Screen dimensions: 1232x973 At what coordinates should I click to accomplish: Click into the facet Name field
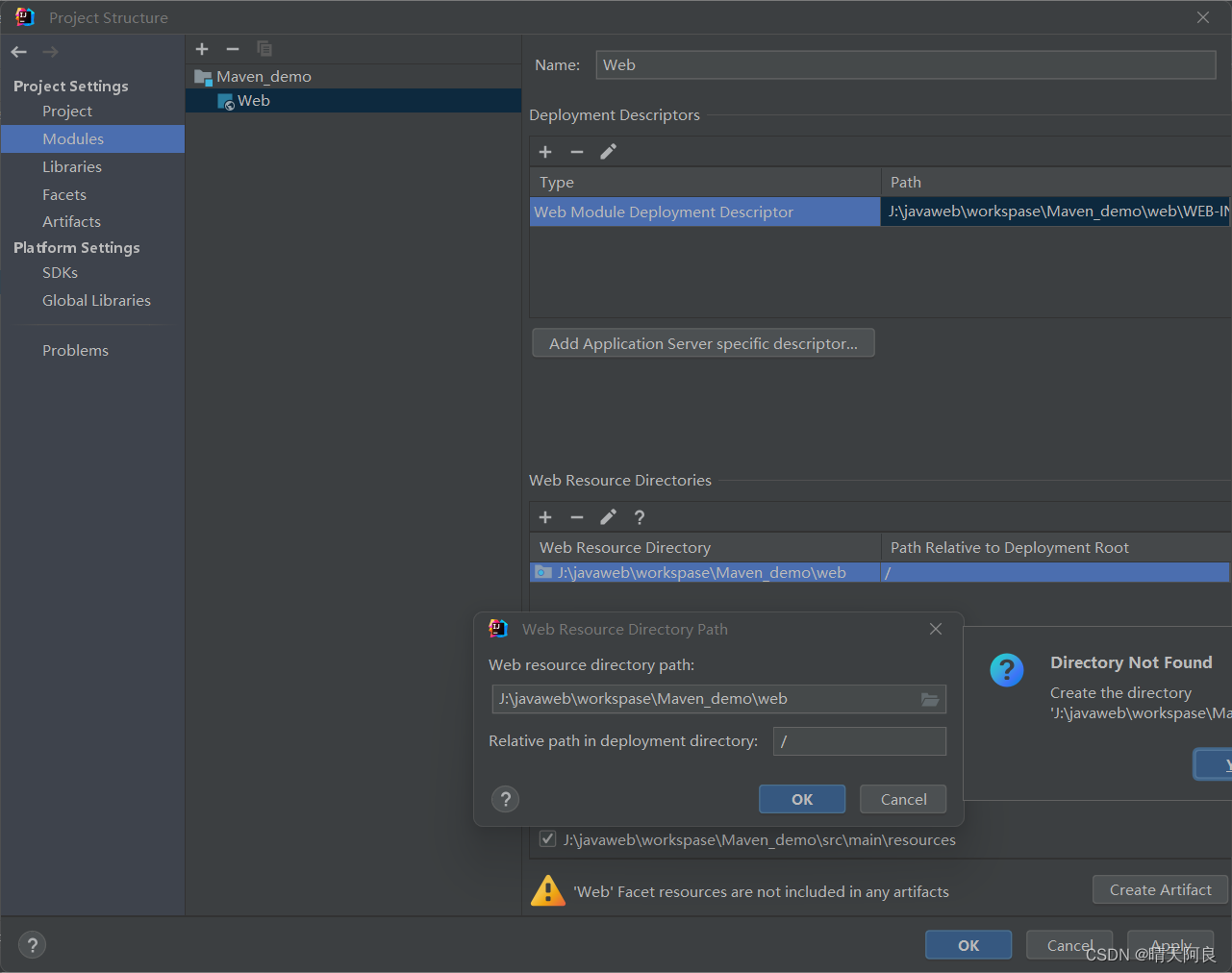[x=906, y=65]
